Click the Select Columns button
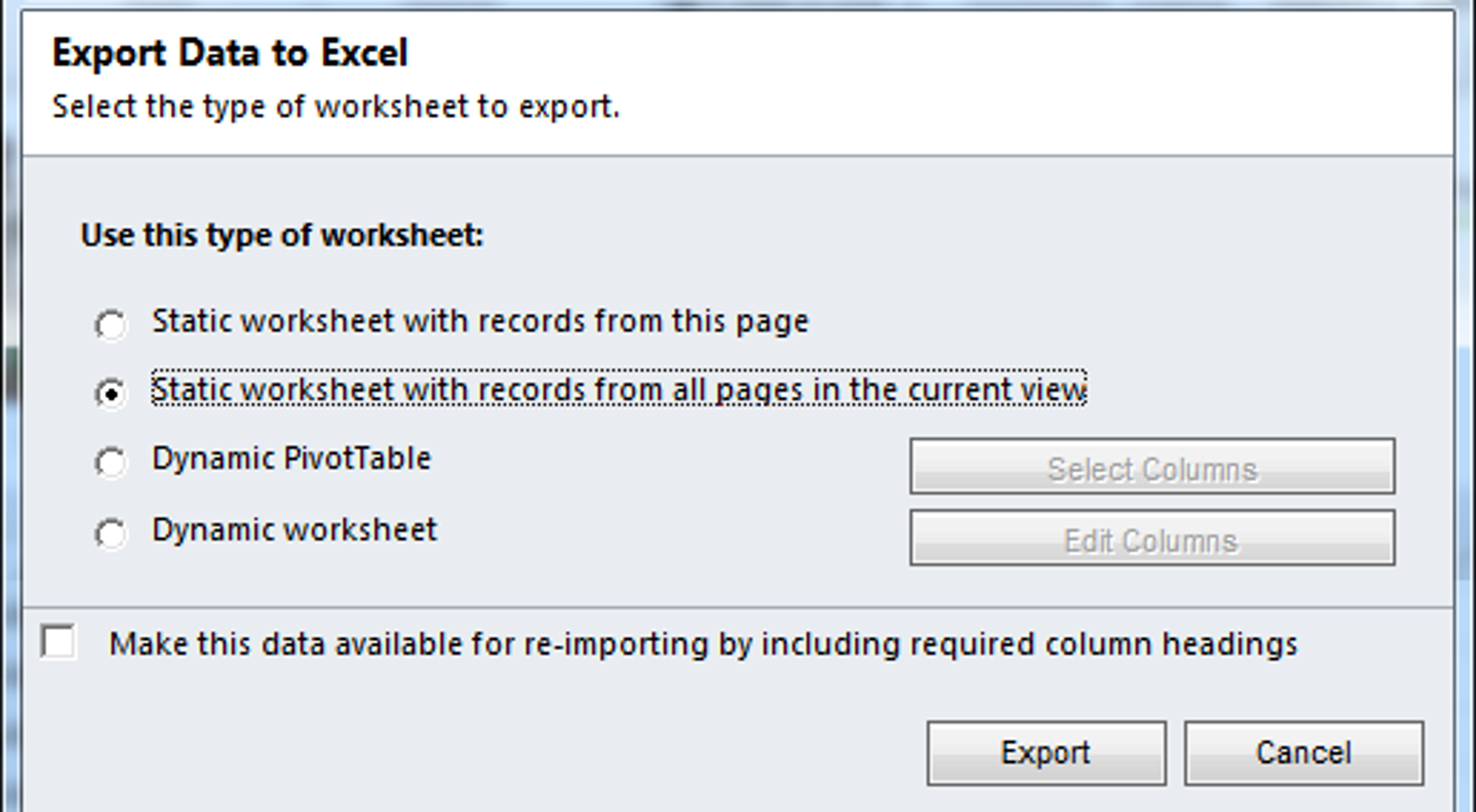 (1152, 466)
